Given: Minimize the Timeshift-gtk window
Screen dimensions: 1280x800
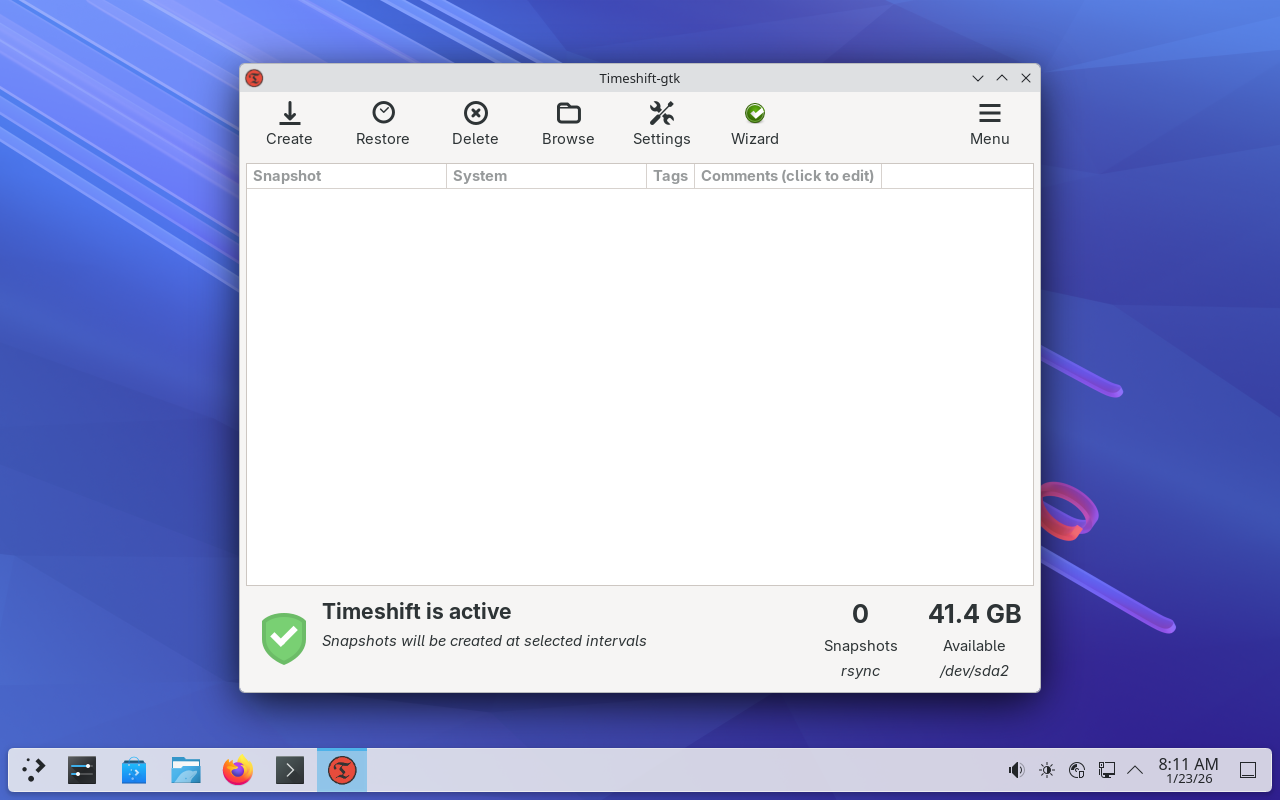Looking at the screenshot, I should (x=978, y=78).
